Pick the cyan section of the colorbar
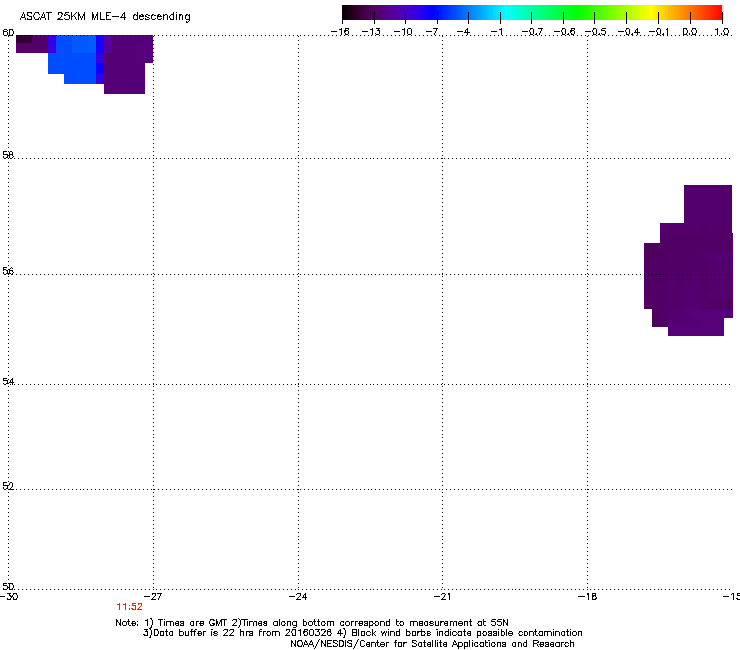Screen dimensions: 740x650 tap(507, 13)
